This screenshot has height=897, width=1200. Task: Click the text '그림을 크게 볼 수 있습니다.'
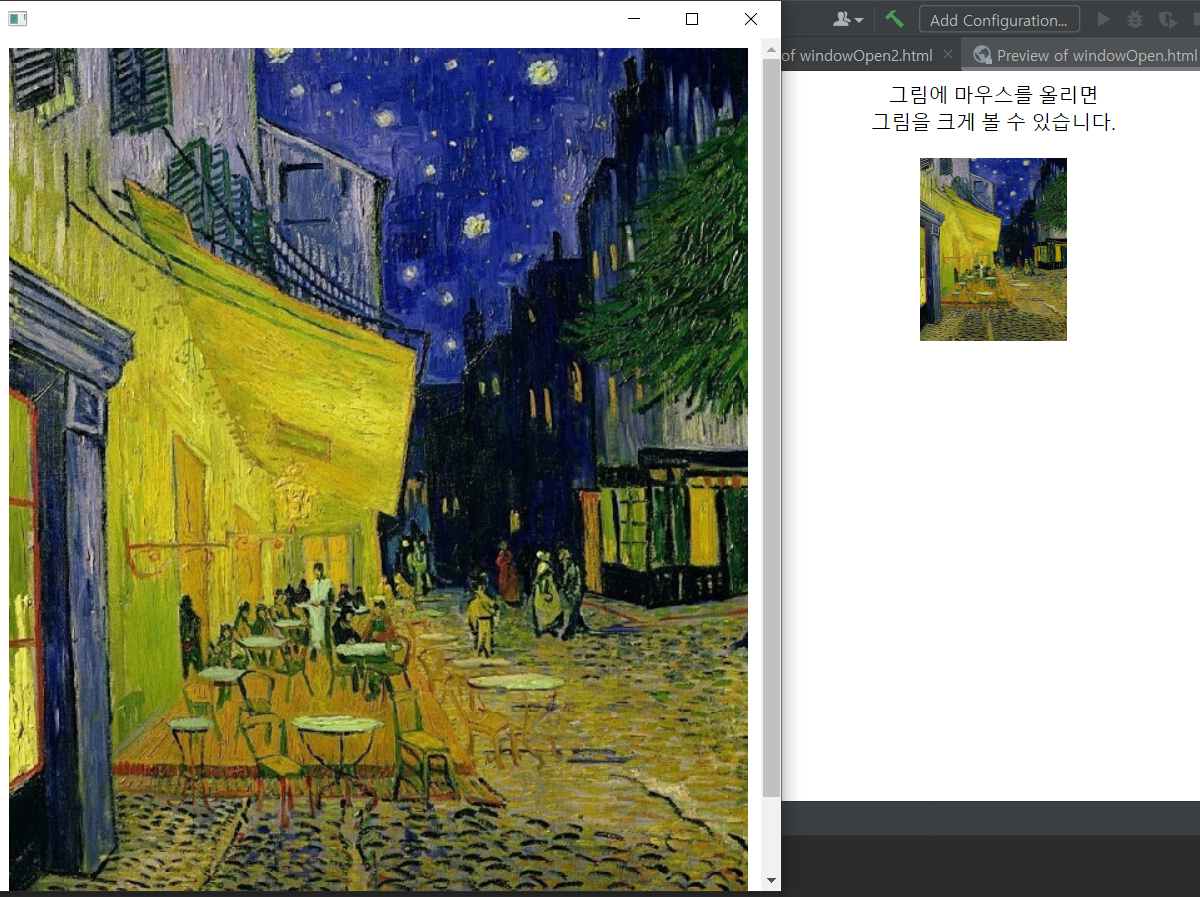993,123
